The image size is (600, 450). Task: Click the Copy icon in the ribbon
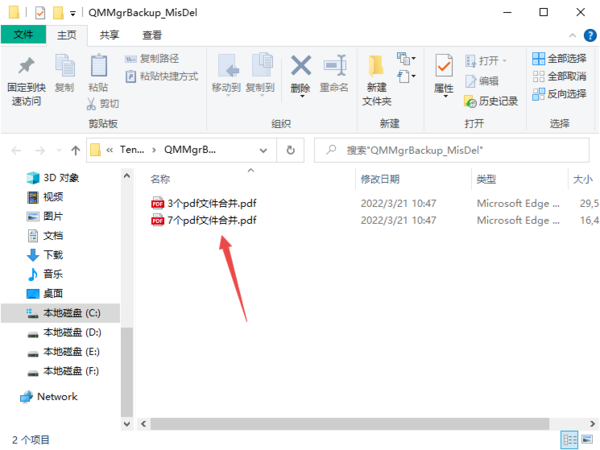tap(65, 65)
